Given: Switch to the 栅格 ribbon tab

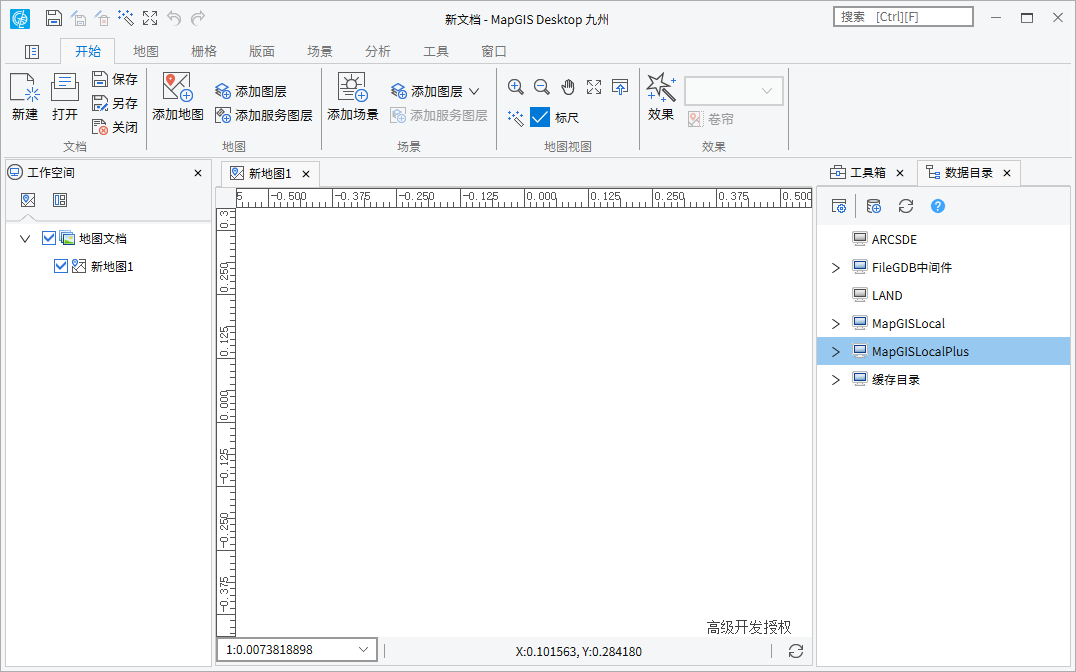Looking at the screenshot, I should coord(204,51).
